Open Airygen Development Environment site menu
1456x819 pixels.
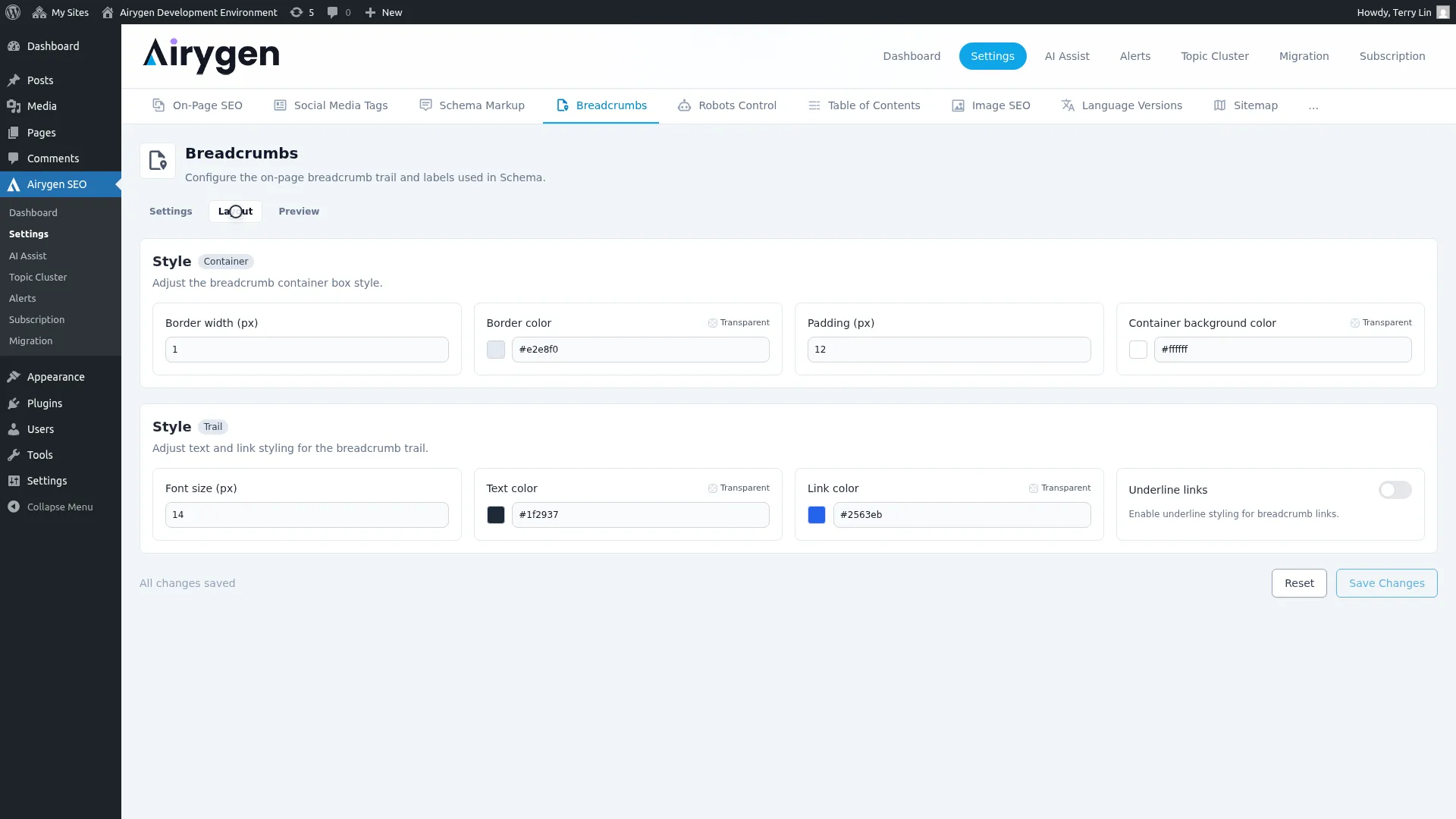[x=190, y=12]
